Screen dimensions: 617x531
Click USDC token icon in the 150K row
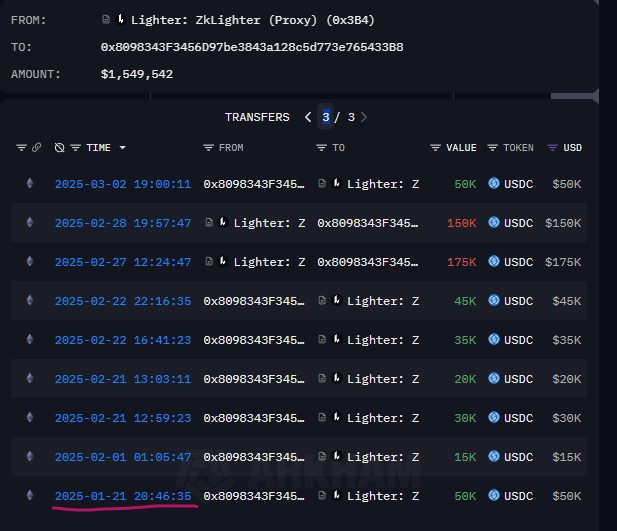[494, 222]
